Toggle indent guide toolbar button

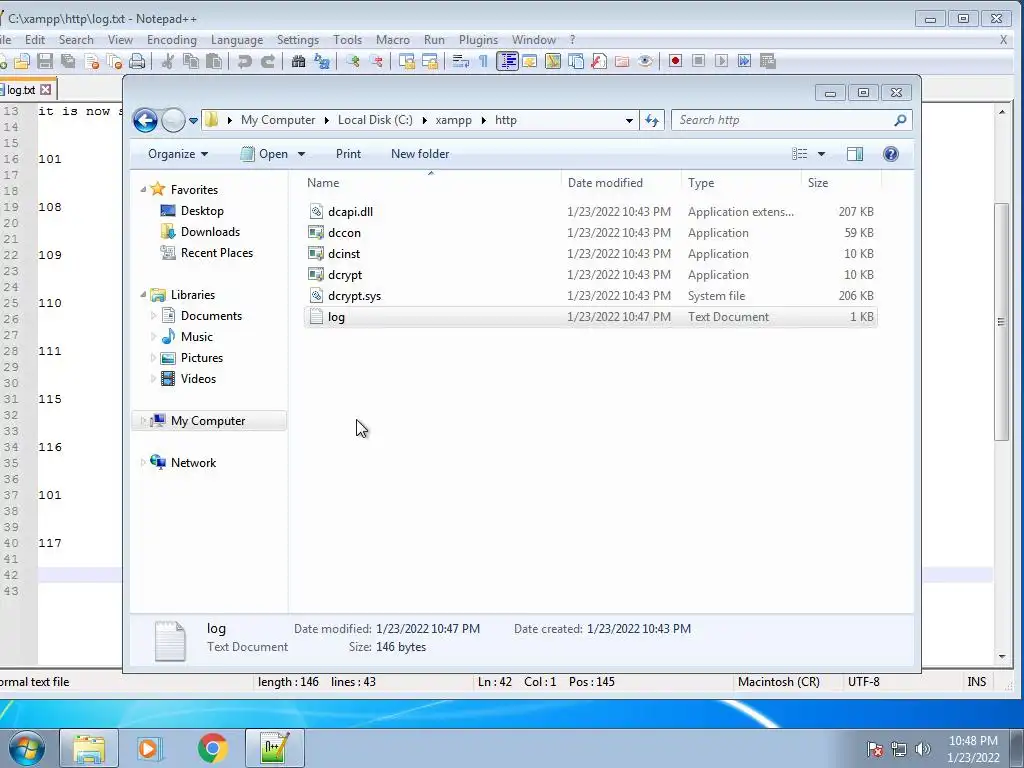[507, 61]
